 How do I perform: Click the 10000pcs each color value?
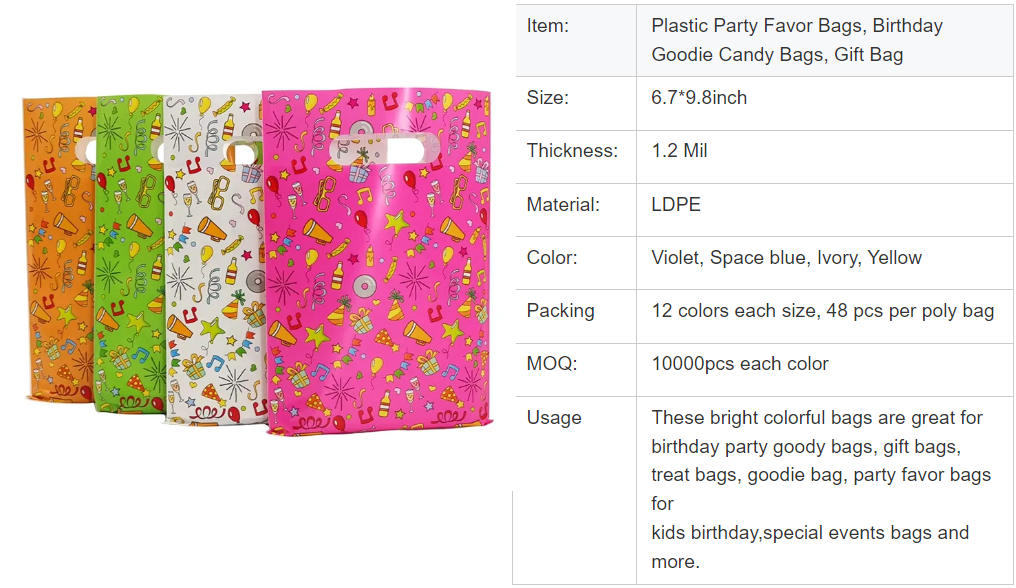(740, 364)
